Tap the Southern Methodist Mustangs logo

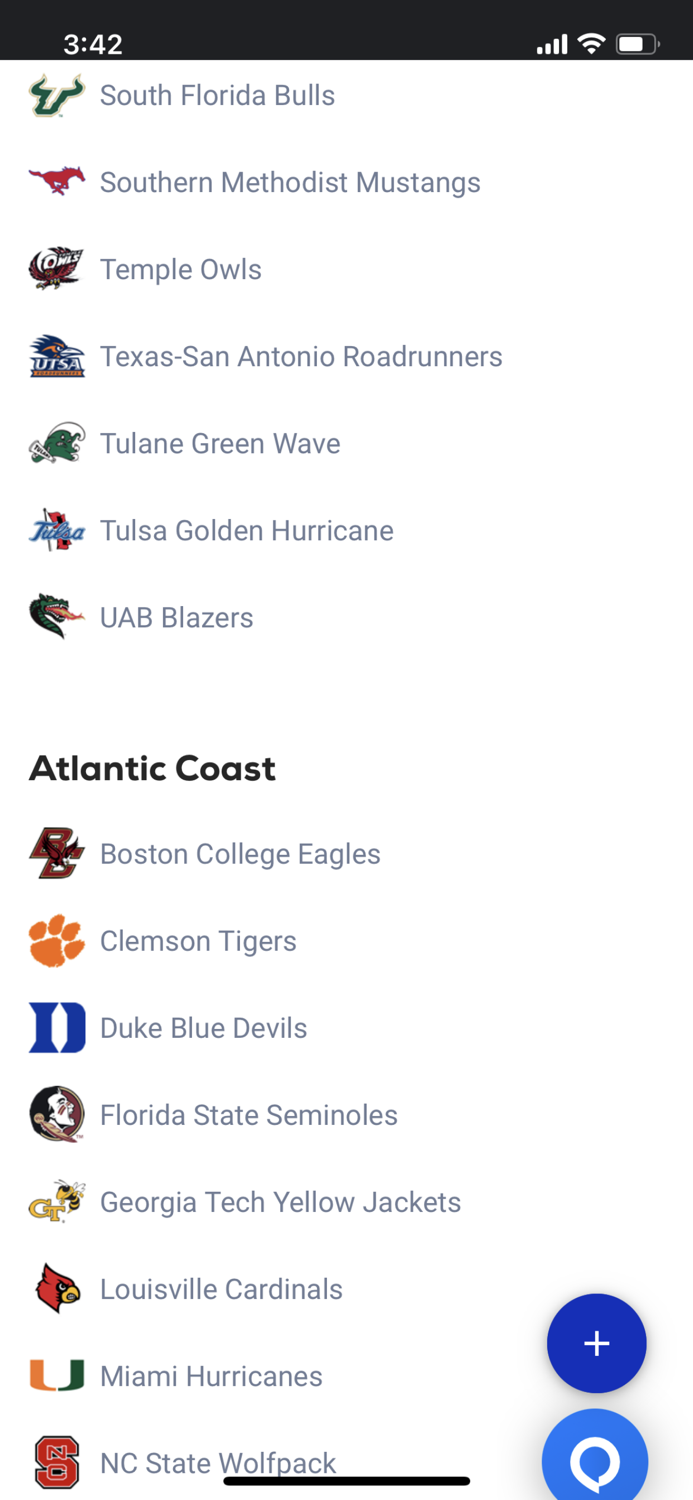click(56, 182)
